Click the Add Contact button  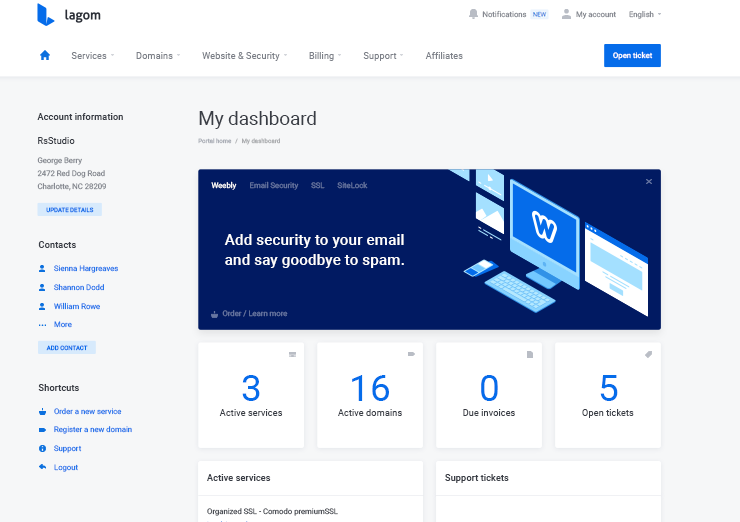[67, 348]
